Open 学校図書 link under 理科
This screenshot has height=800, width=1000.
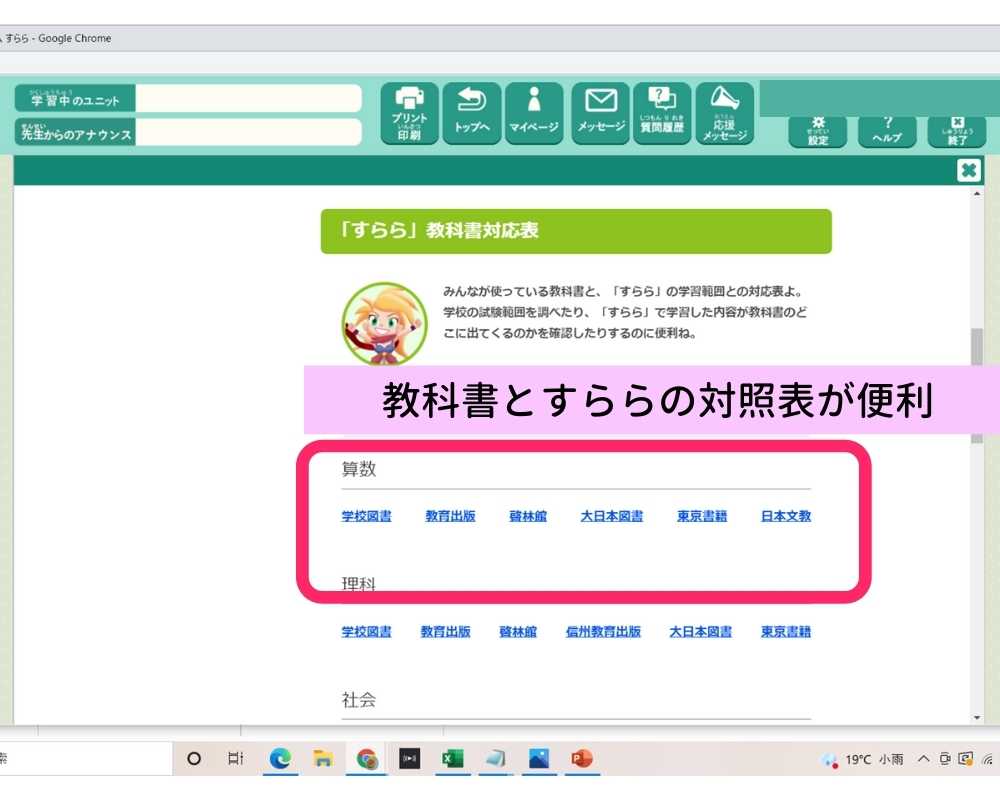point(366,632)
